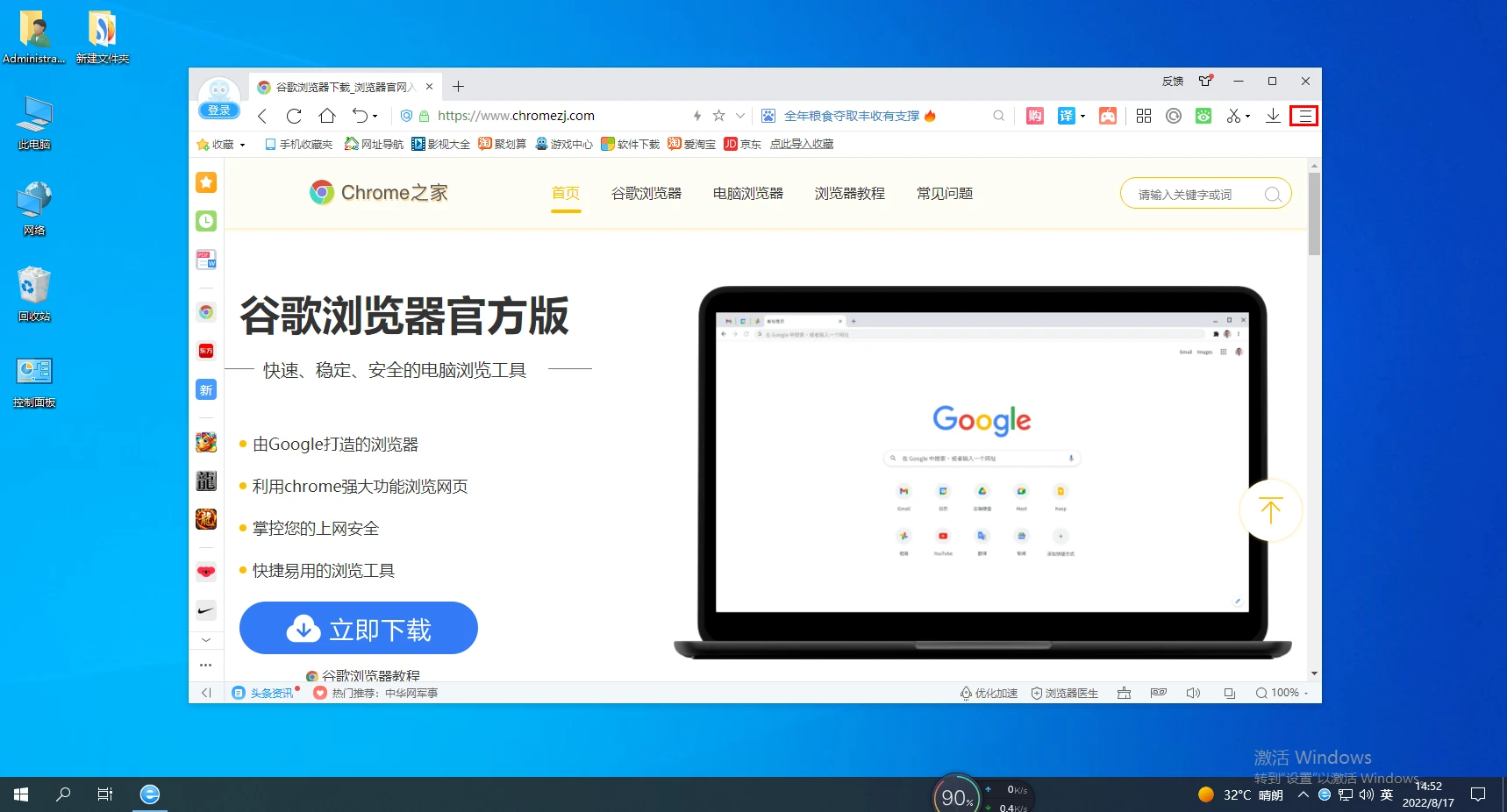Viewport: 1507px width, 812px height.
Task: Click the green eye protection icon
Action: coord(1203,116)
